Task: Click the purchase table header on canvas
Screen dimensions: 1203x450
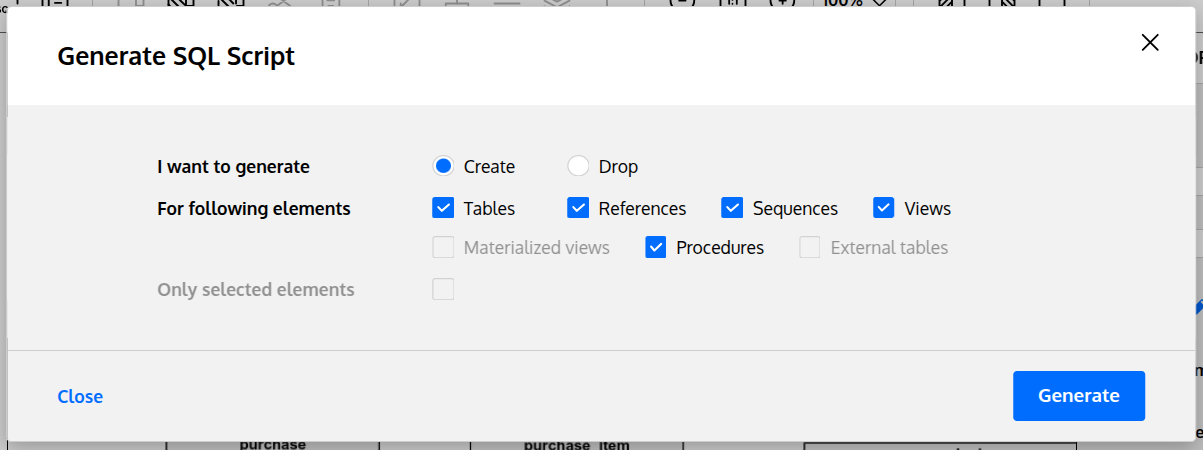Action: pyautogui.click(x=272, y=444)
